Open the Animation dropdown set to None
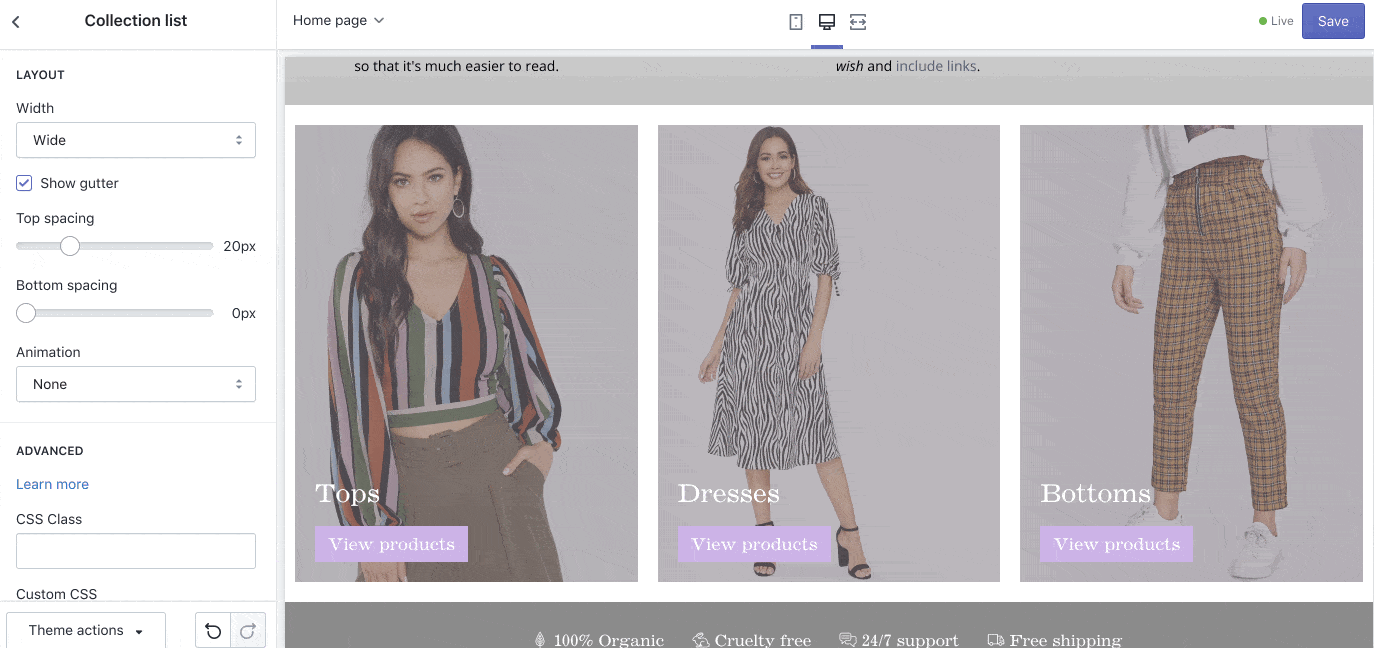1374x648 pixels. 136,384
